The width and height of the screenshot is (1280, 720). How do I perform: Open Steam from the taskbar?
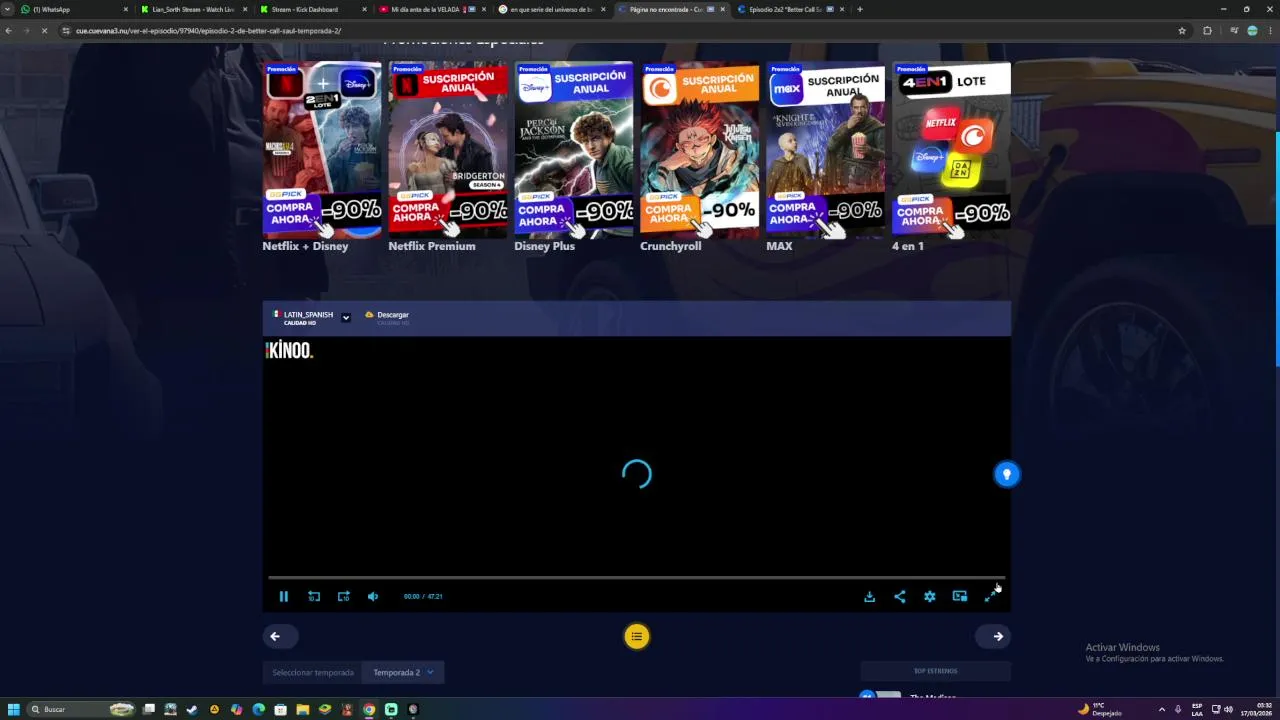[192, 709]
